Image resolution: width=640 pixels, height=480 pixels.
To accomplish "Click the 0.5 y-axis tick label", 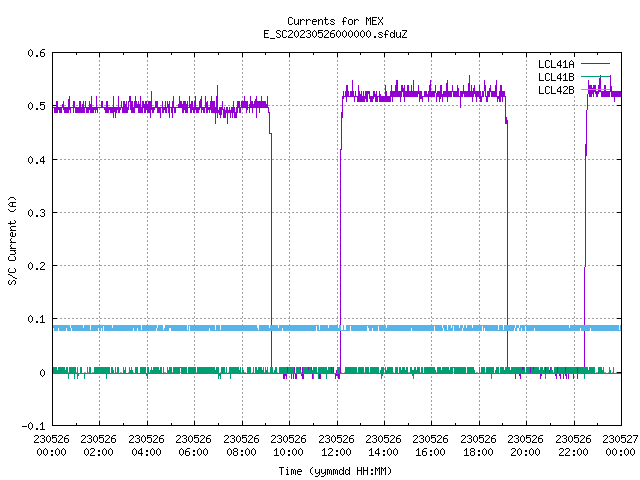I will point(36,106).
